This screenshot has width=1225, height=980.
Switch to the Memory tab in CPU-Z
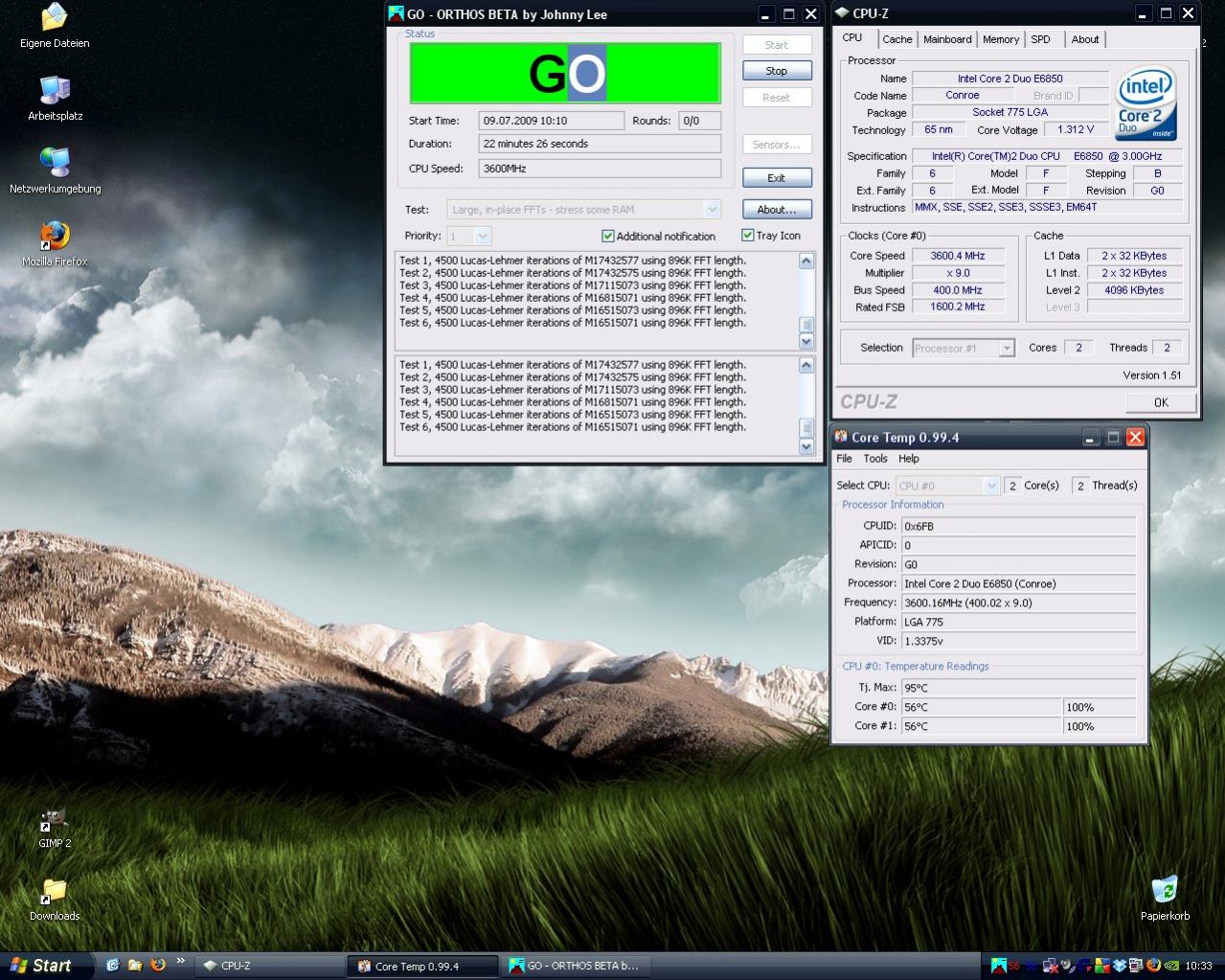[x=1001, y=39]
